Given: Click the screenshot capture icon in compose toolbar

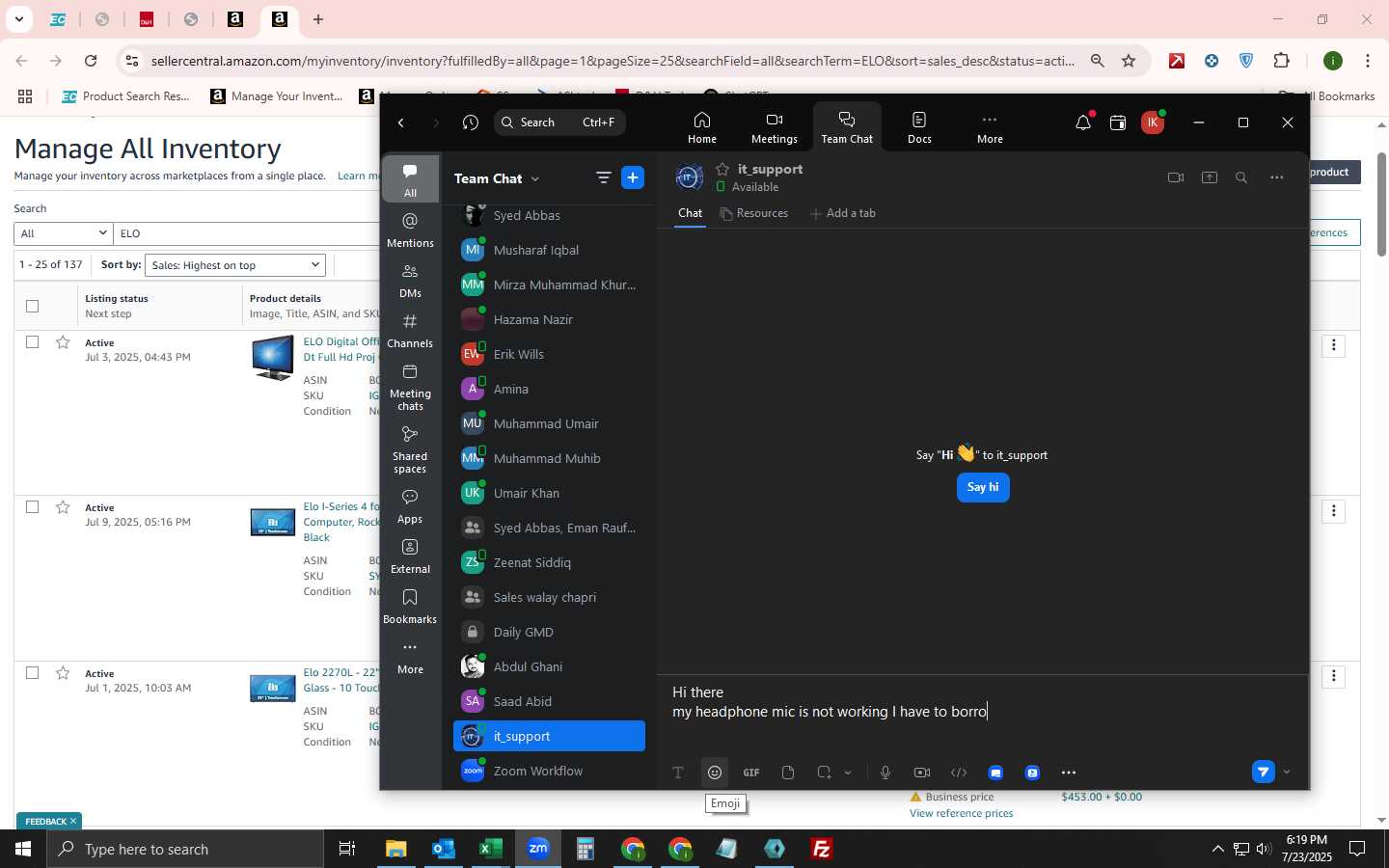Looking at the screenshot, I should pos(824,772).
